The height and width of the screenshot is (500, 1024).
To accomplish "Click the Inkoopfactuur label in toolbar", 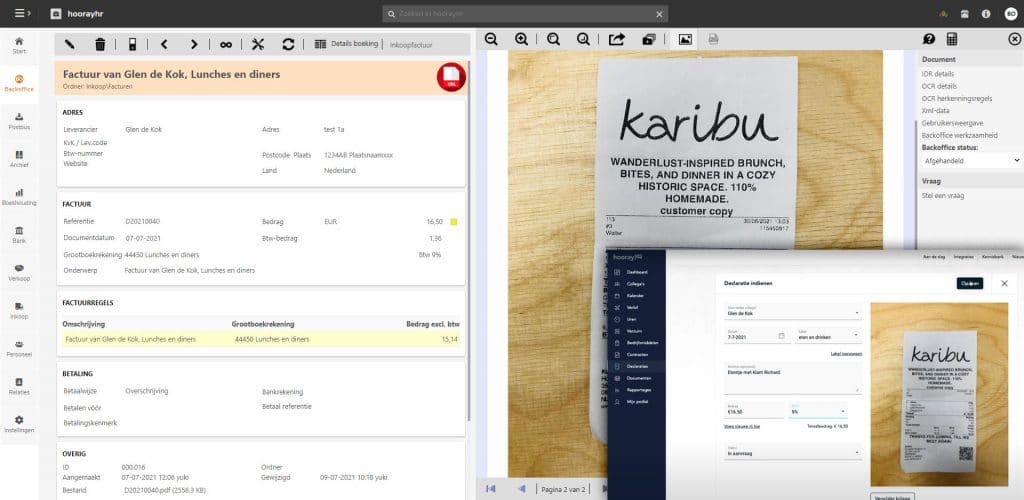I will tap(411, 45).
